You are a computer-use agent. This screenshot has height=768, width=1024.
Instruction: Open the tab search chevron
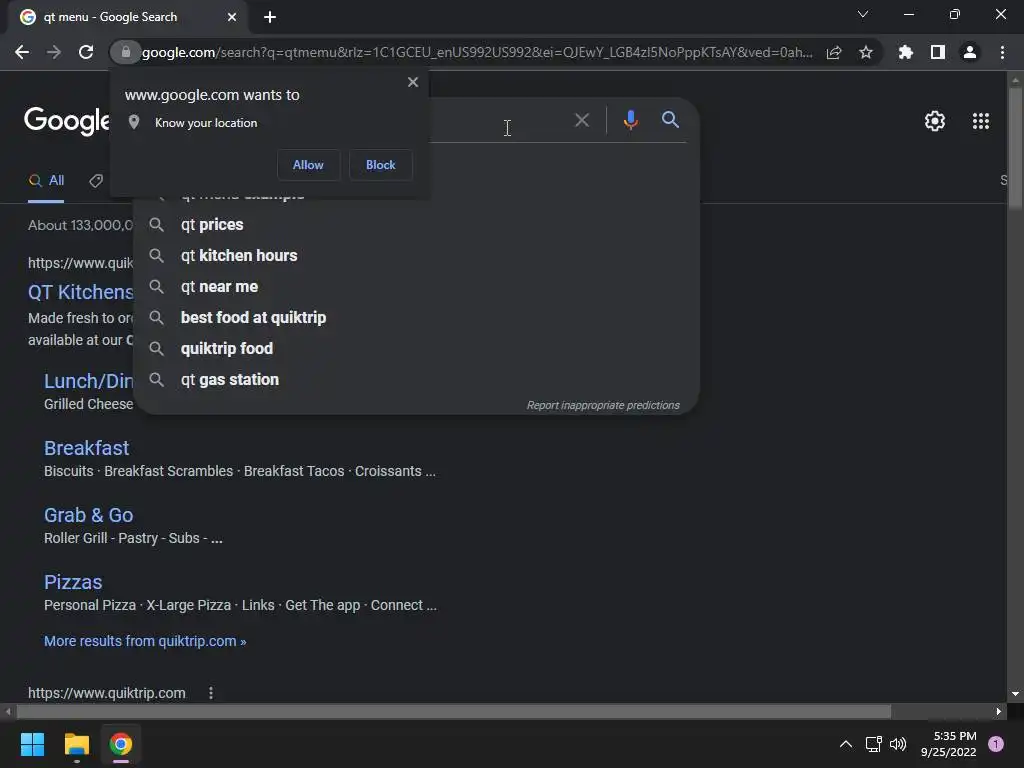863,14
